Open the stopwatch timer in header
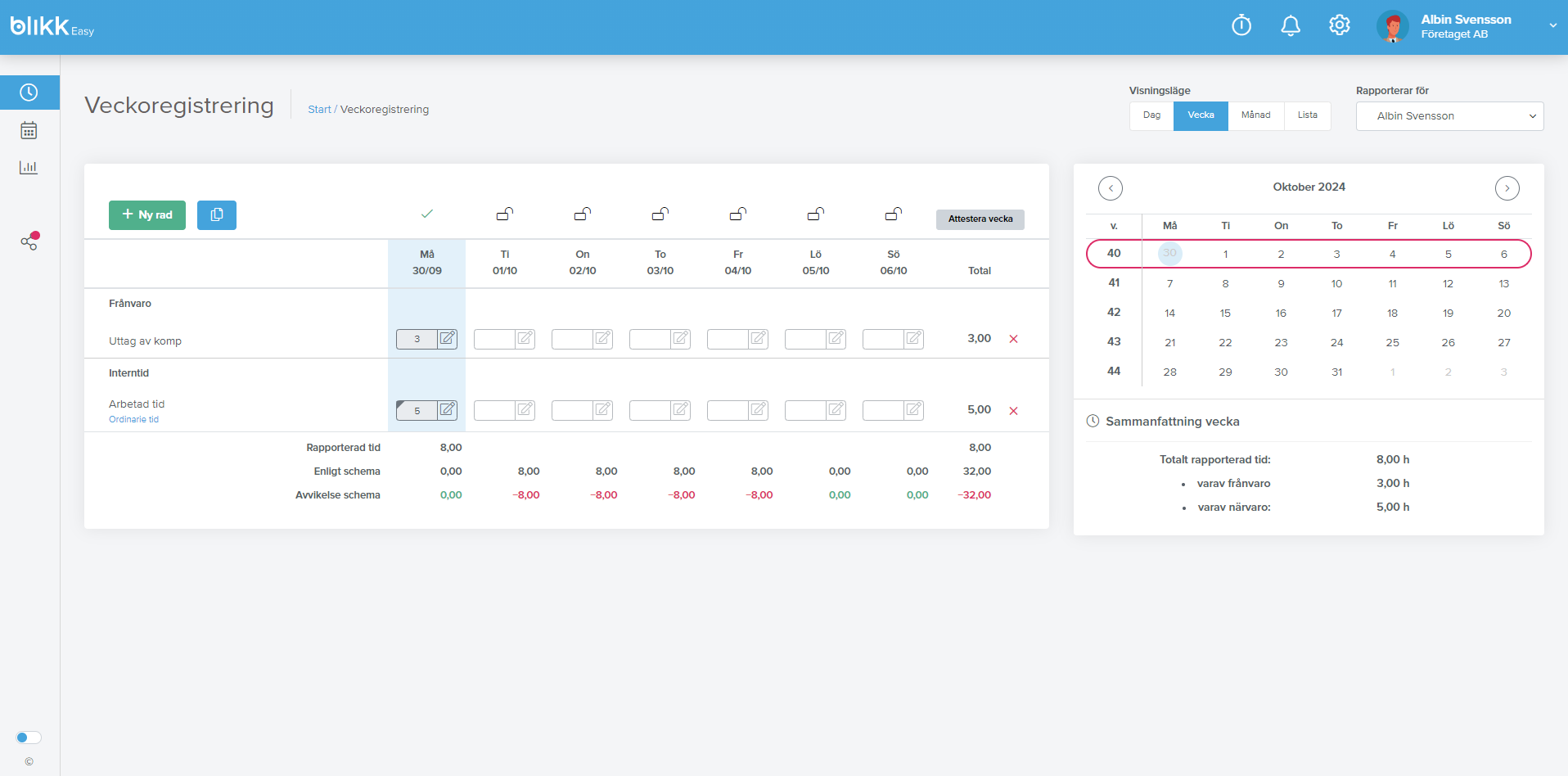Viewport: 1568px width, 776px height. 1241,26
